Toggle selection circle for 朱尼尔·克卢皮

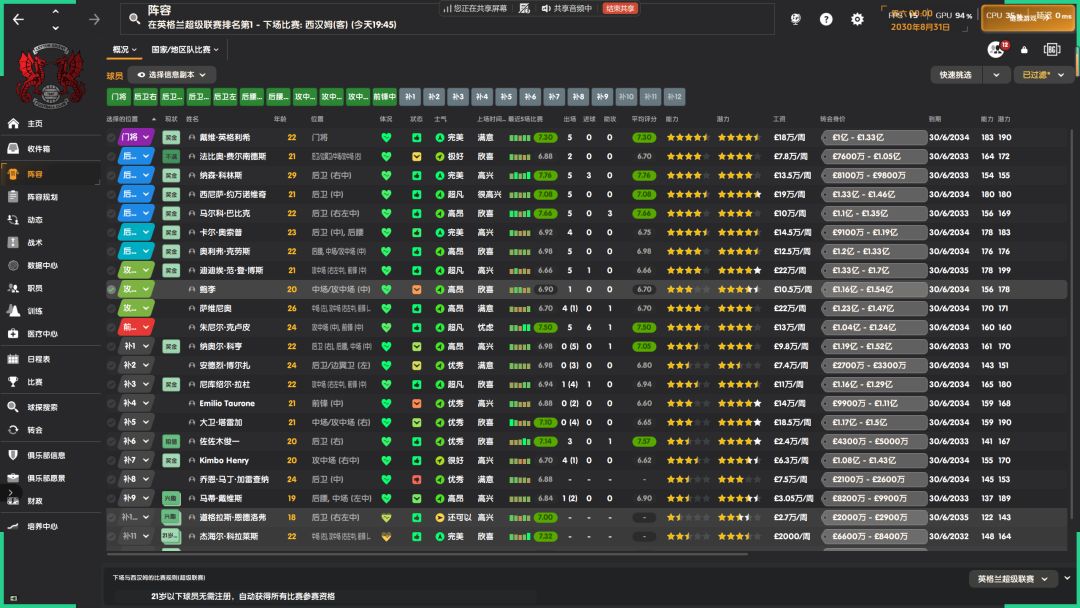tap(112, 327)
